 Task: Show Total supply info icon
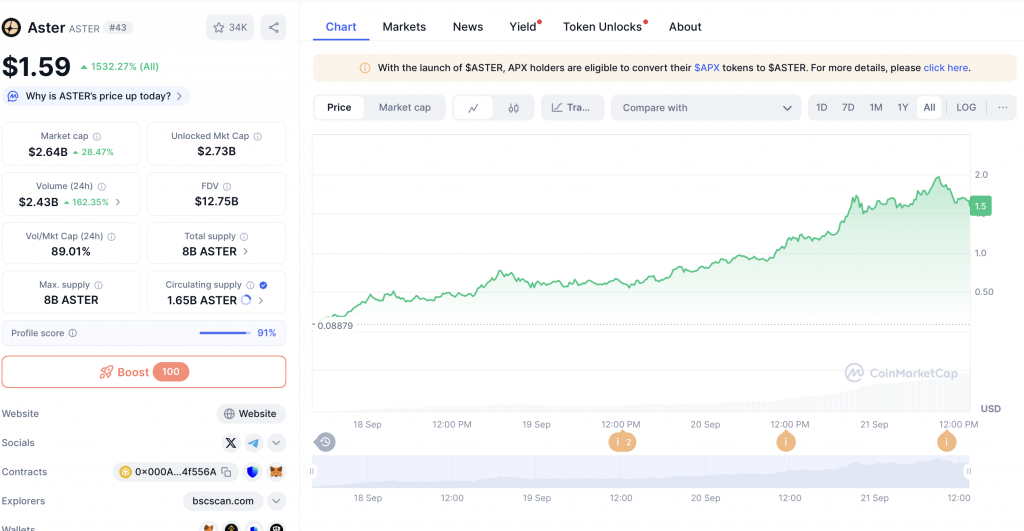pyautogui.click(x=244, y=236)
